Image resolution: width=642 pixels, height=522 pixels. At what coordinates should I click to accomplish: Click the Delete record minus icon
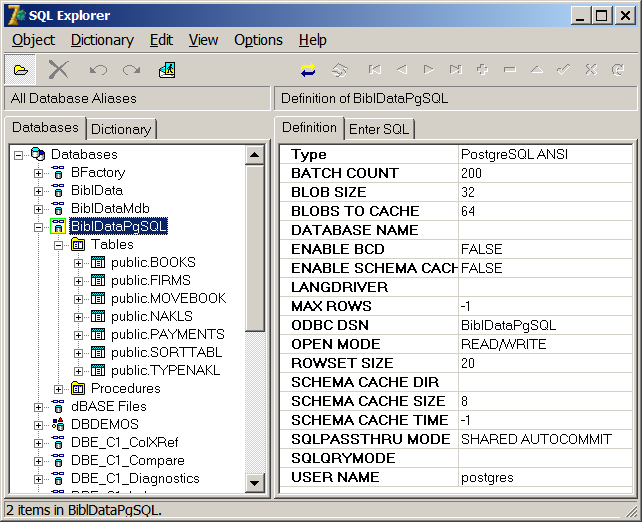pyautogui.click(x=510, y=70)
